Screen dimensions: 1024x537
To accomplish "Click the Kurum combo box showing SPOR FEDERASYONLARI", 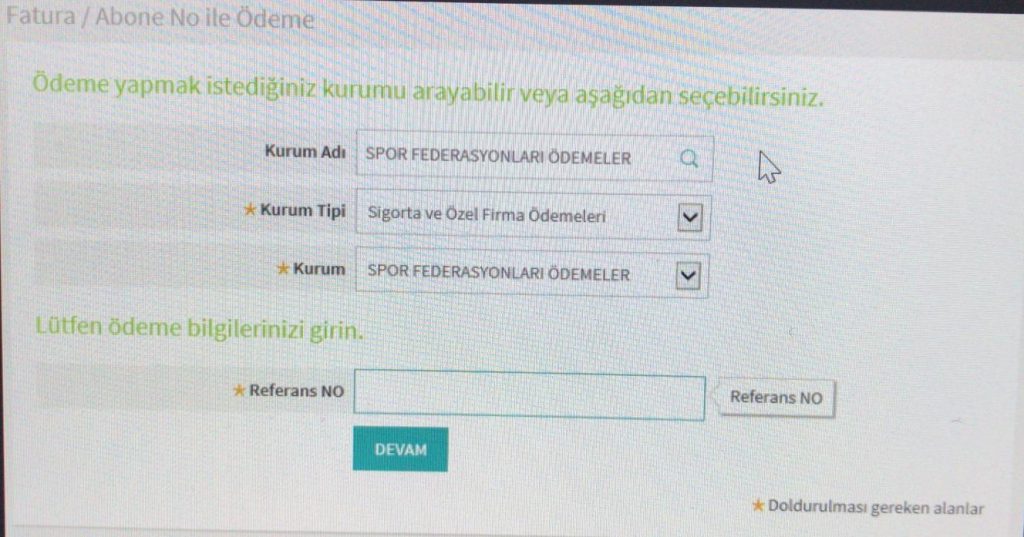I will pyautogui.click(x=532, y=274).
